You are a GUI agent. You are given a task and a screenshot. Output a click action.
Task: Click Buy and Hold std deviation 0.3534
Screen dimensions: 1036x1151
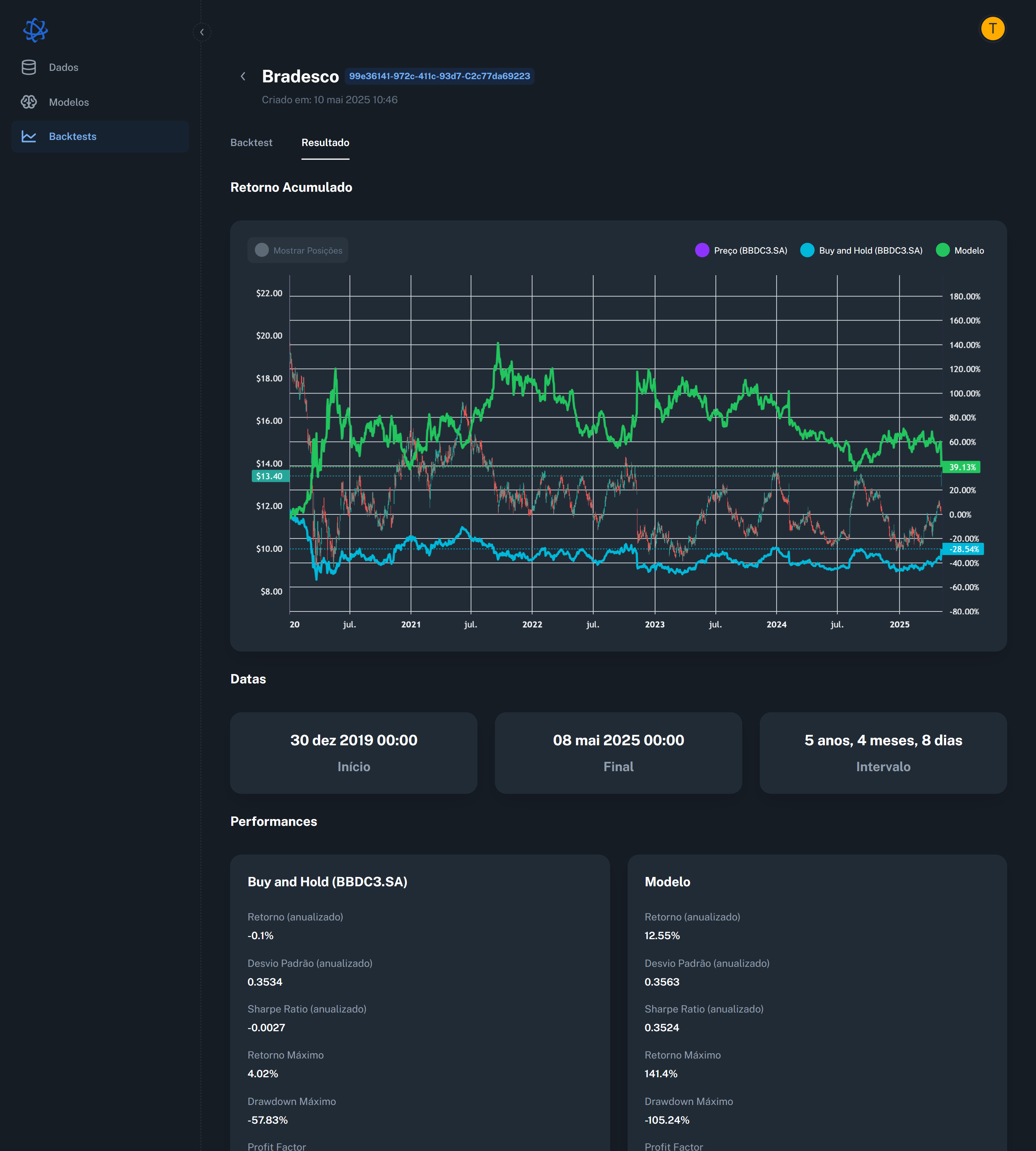coord(265,982)
